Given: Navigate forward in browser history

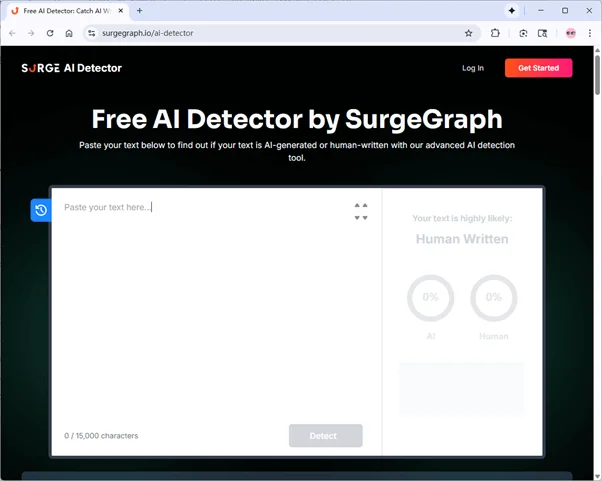Looking at the screenshot, I should click(31, 33).
